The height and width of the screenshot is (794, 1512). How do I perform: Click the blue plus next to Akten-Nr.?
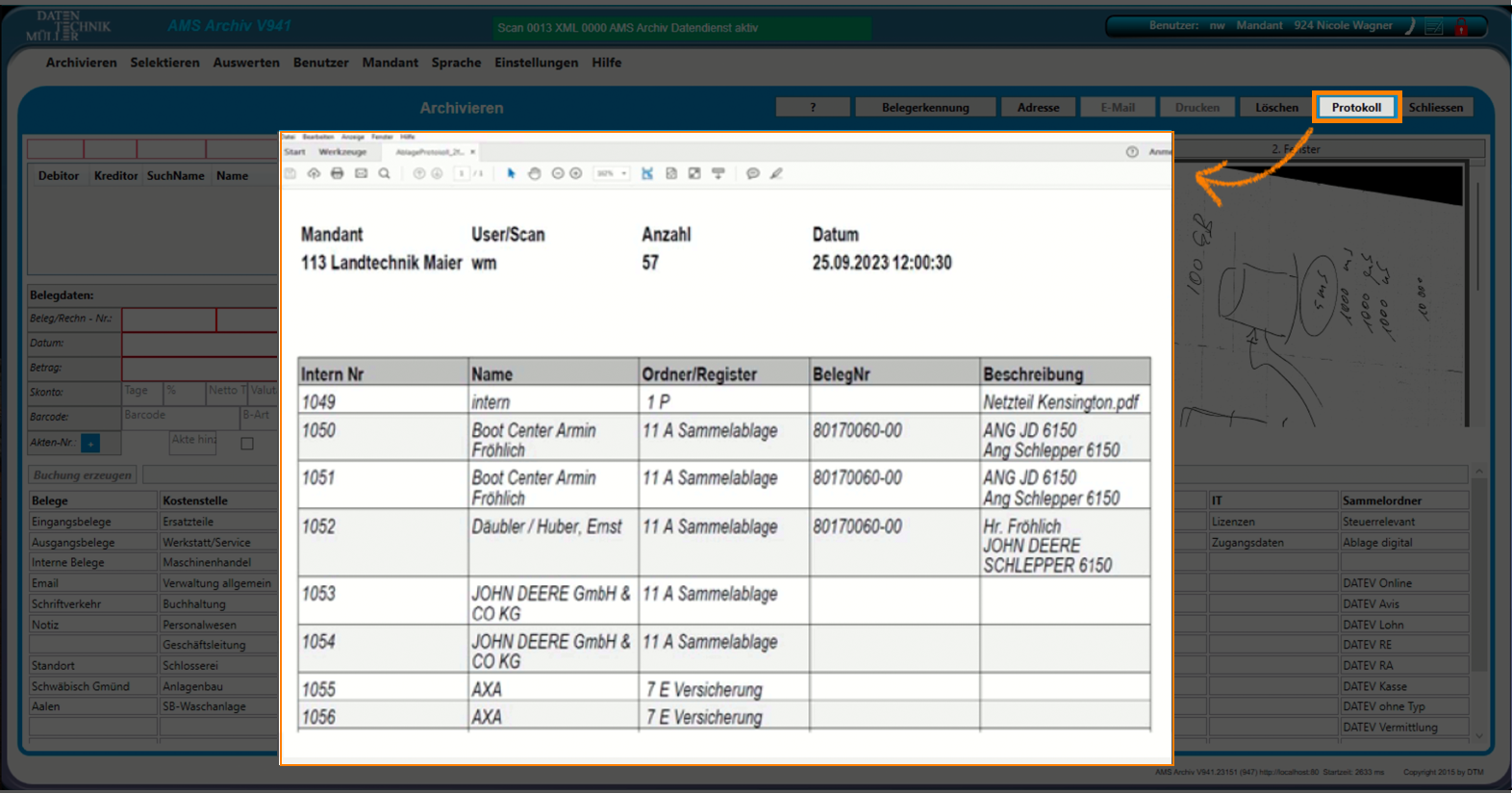point(90,444)
